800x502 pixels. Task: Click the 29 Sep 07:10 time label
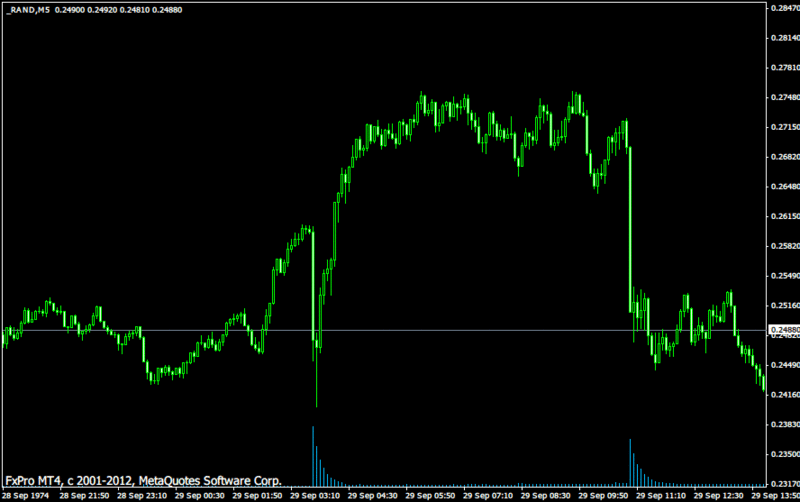[488, 496]
